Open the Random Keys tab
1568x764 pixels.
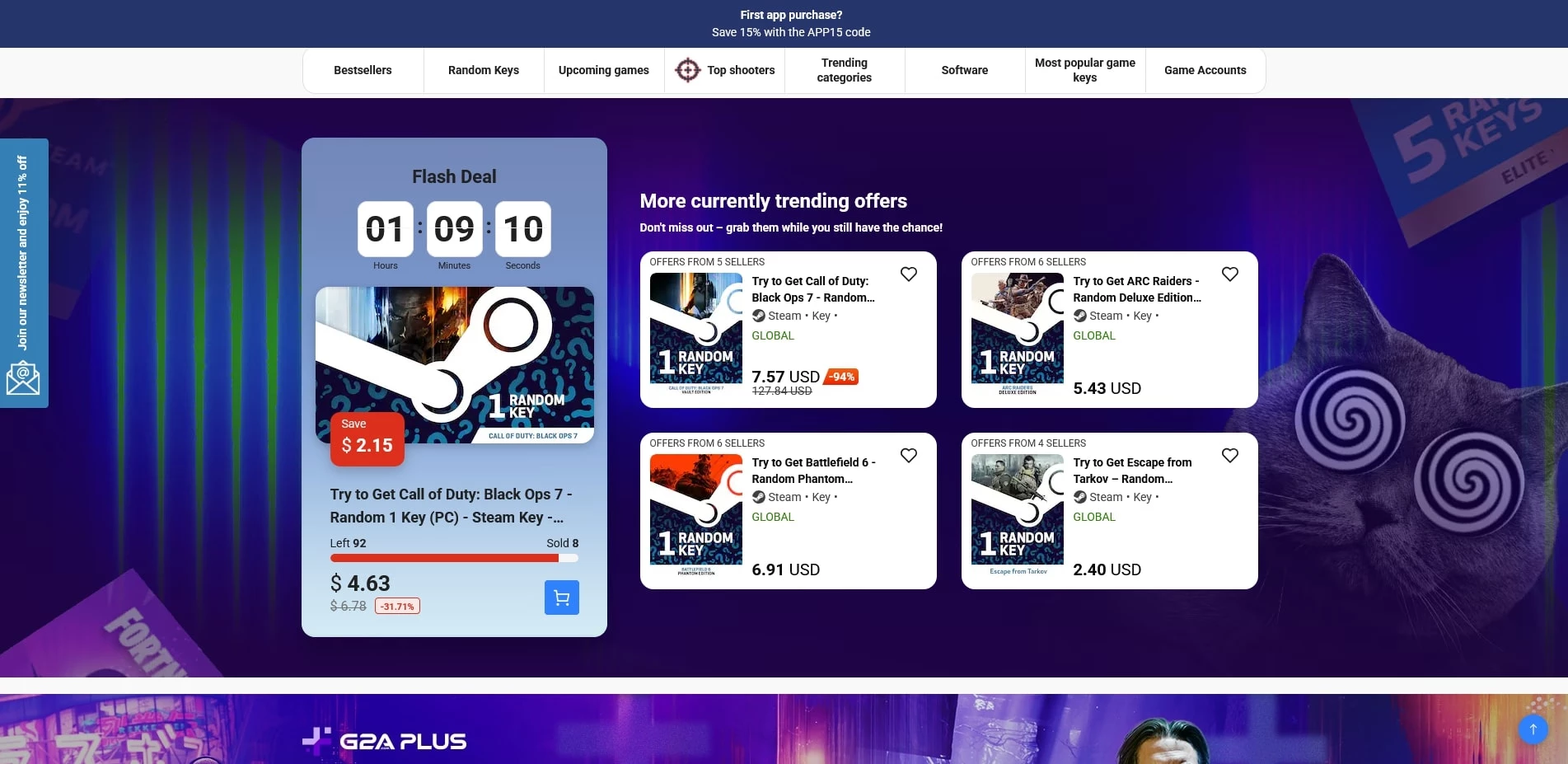tap(483, 70)
